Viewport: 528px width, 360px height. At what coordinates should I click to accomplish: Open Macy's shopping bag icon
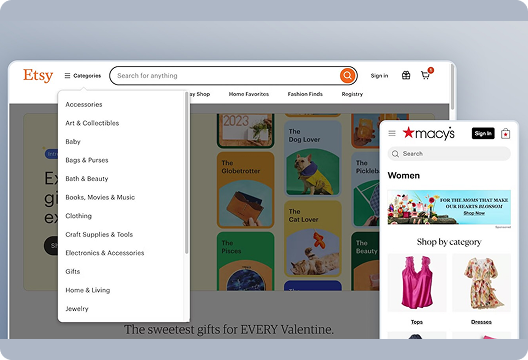[x=505, y=134]
